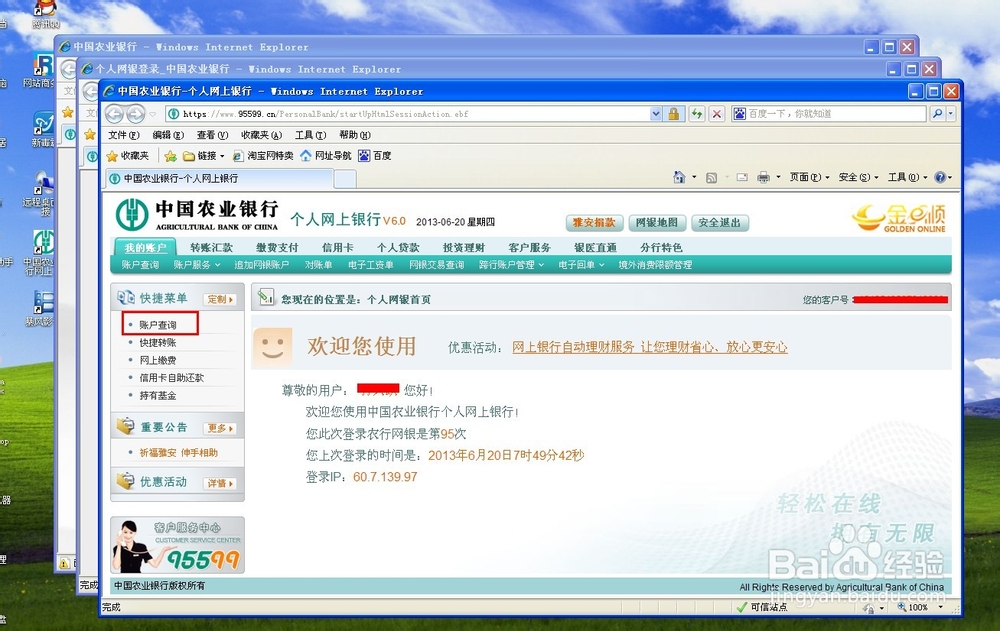1000x631 pixels.
Task: Click the 网银地图 button
Action: pyautogui.click(x=657, y=223)
